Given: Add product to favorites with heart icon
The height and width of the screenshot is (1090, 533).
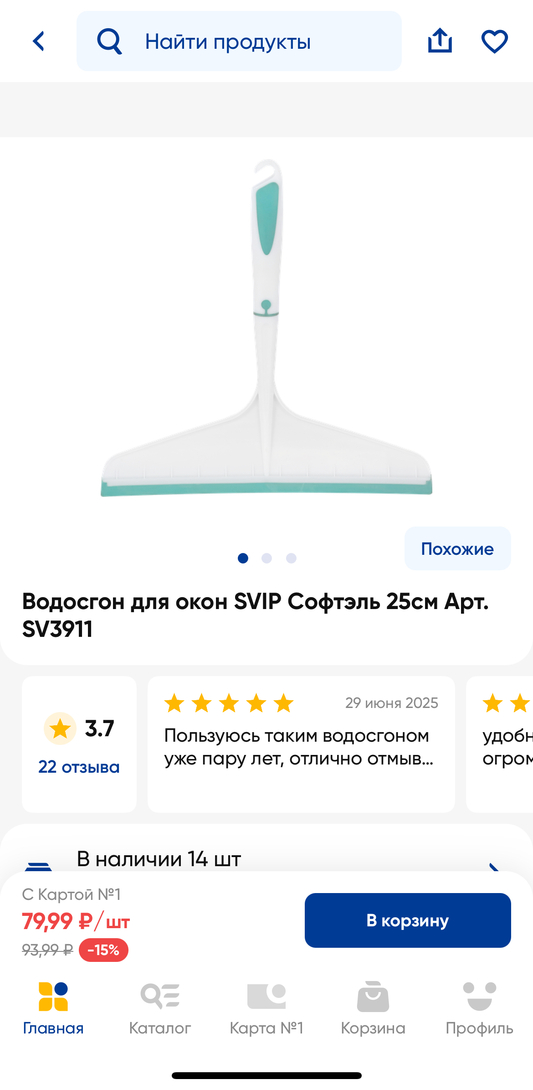Looking at the screenshot, I should (x=495, y=42).
